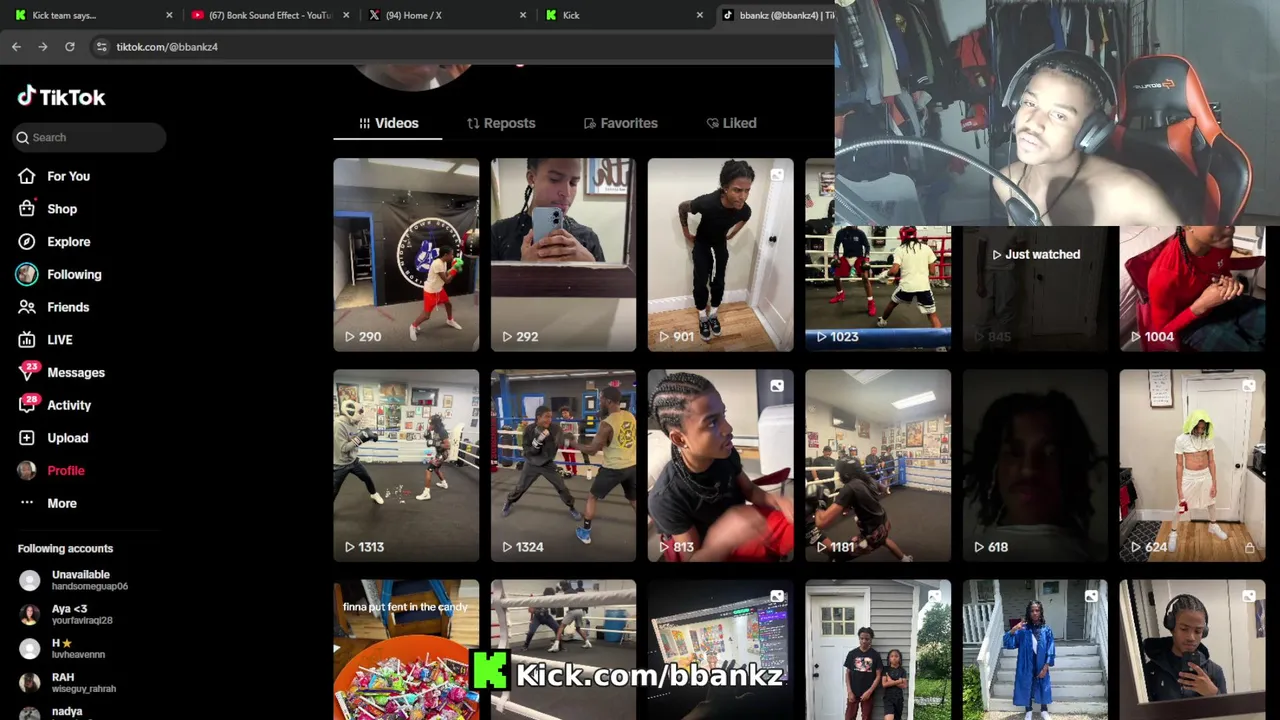Open the Upload link
The image size is (1280, 720).
(x=67, y=438)
